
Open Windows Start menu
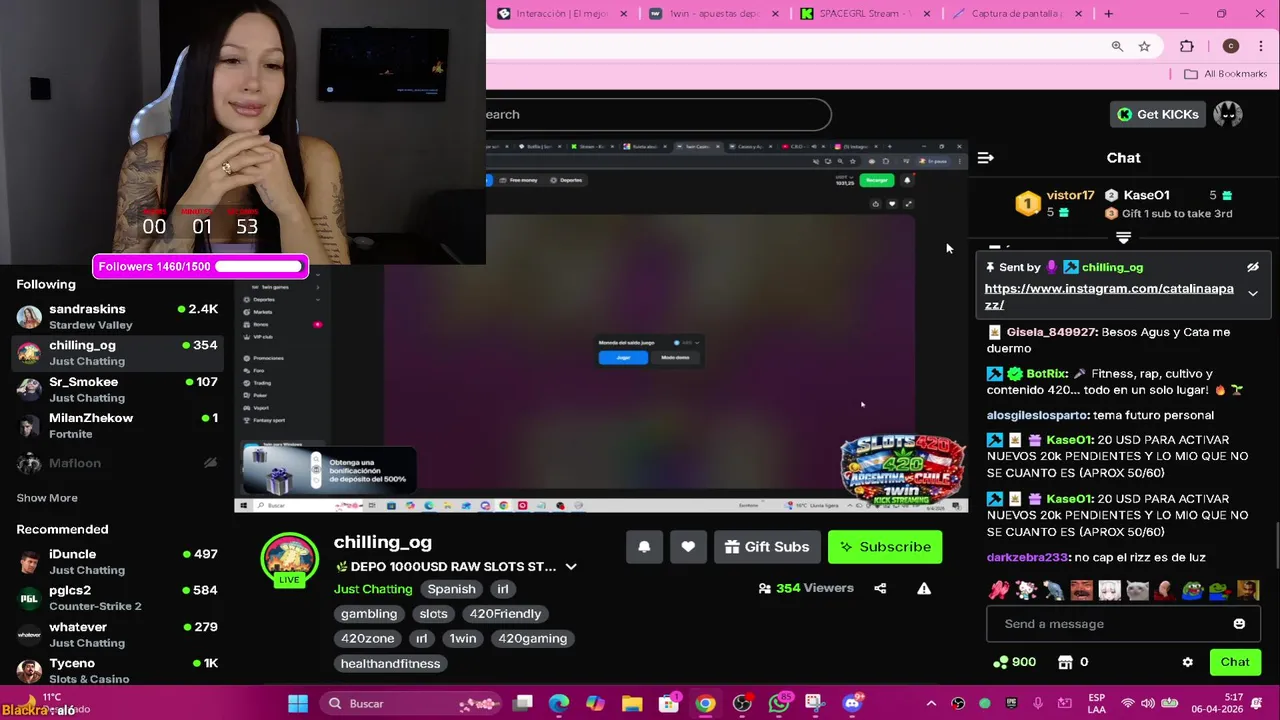coord(298,704)
